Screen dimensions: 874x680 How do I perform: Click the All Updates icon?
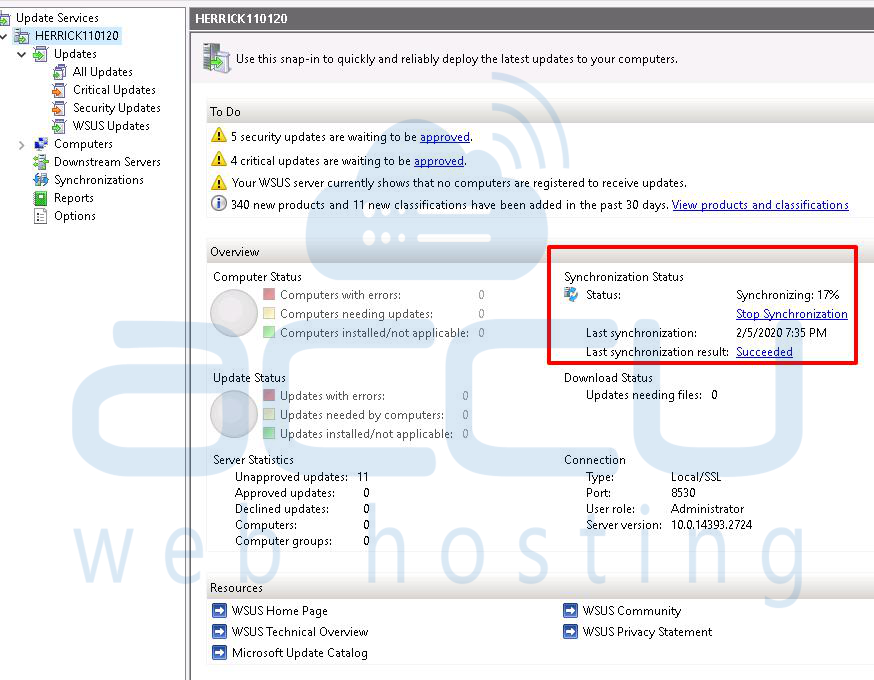click(x=59, y=72)
